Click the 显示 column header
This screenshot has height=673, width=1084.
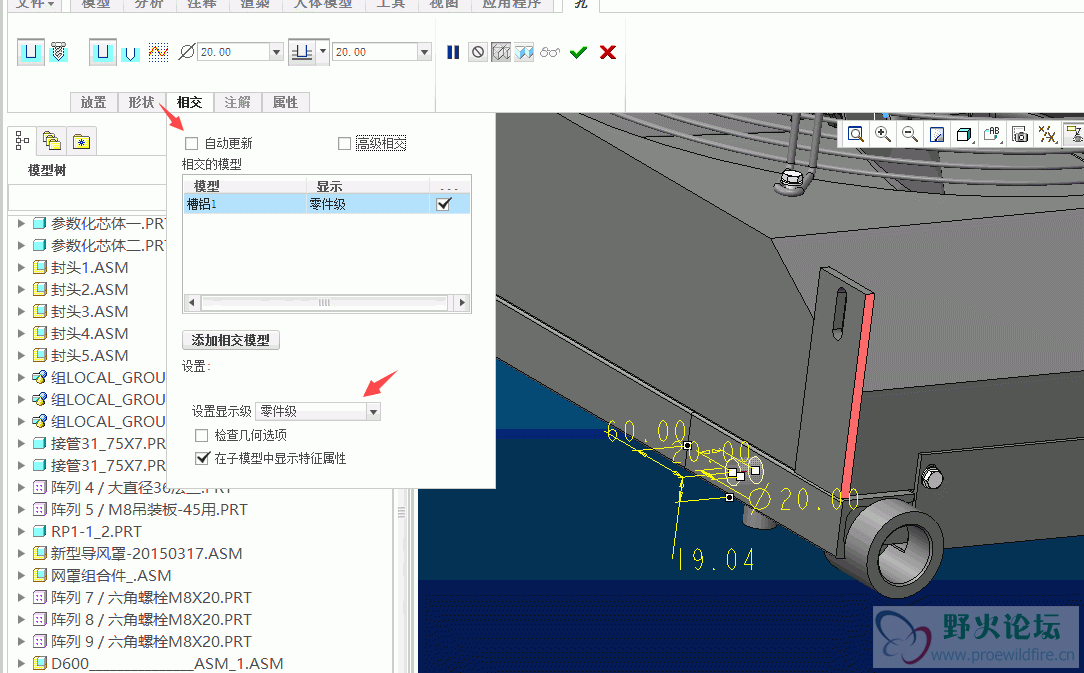coord(368,186)
